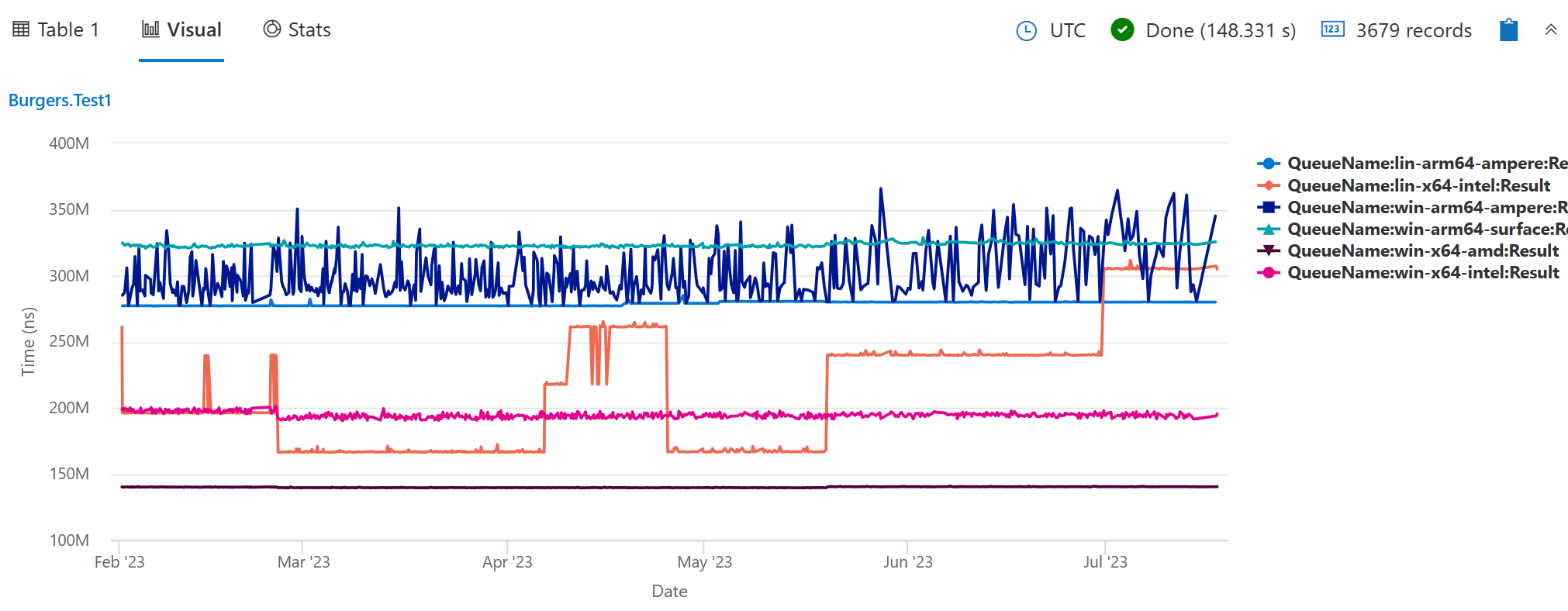Click the Visual bar chart icon
The height and width of the screenshot is (611, 1568).
point(149,29)
